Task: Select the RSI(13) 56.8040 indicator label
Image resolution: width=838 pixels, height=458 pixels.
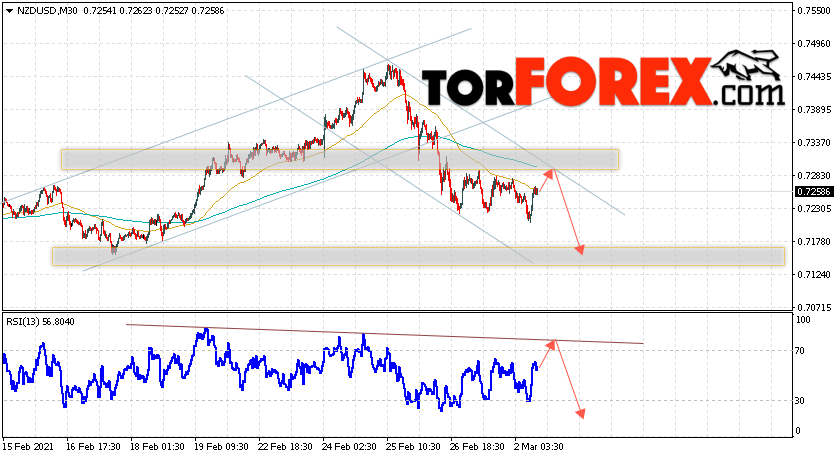Action: click(x=41, y=322)
